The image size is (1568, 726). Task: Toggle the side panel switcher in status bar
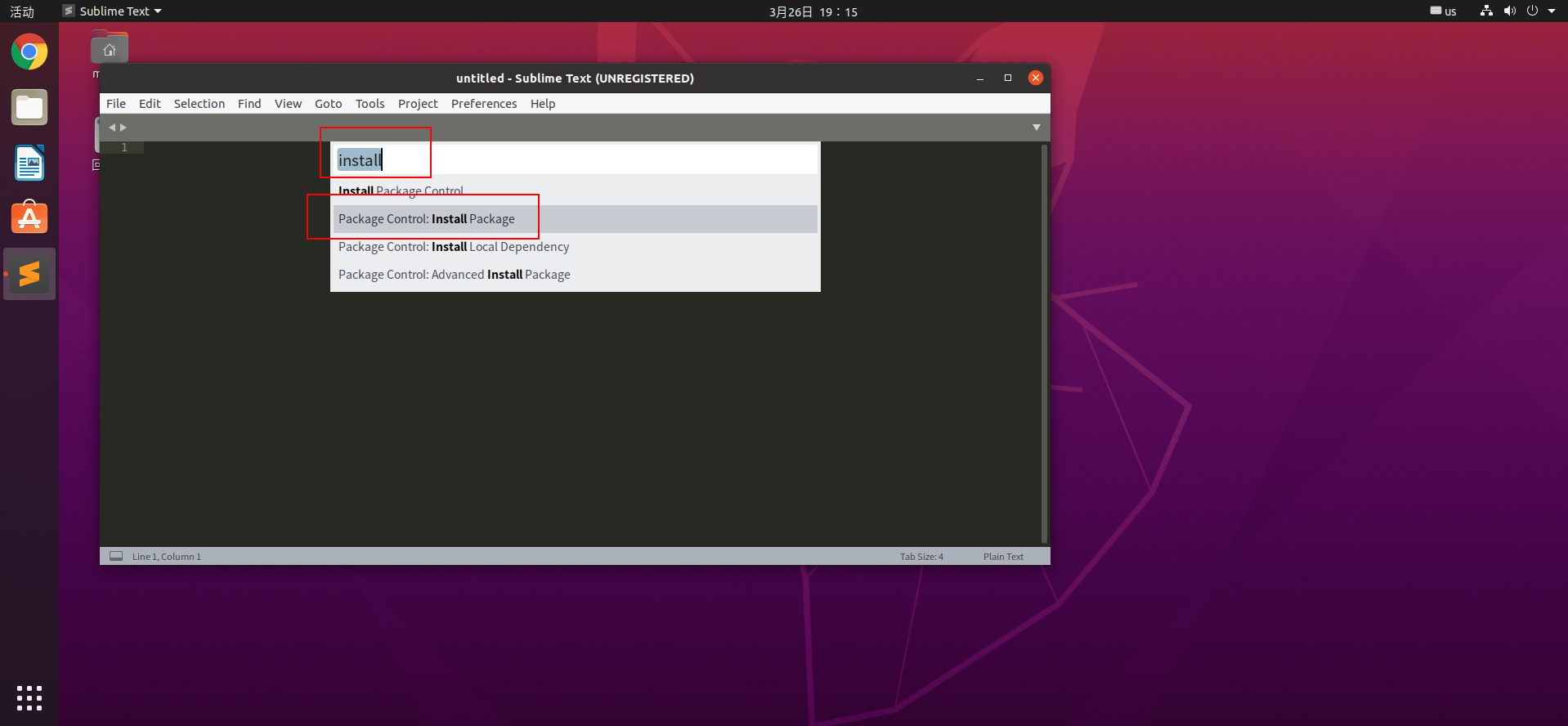116,556
